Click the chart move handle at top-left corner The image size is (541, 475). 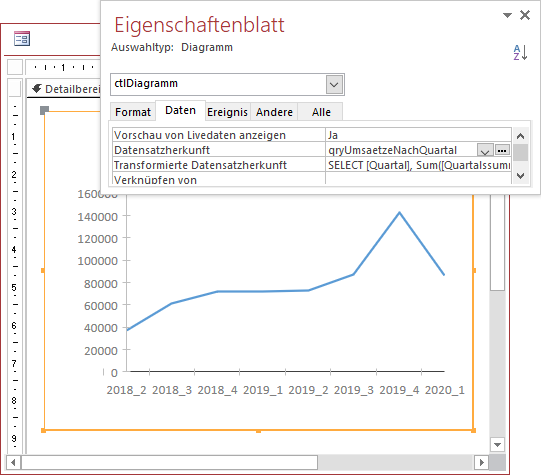(x=45, y=110)
